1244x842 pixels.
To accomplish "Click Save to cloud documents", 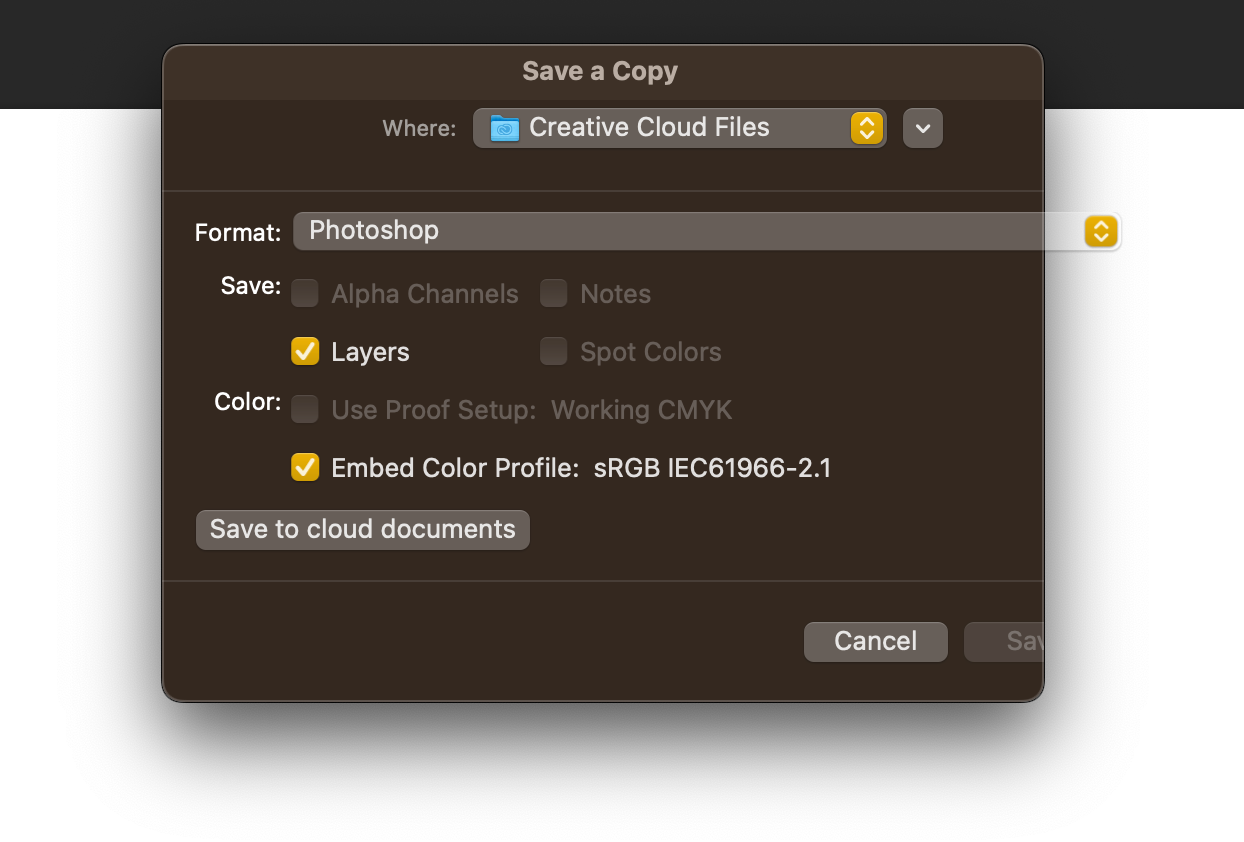I will (362, 529).
